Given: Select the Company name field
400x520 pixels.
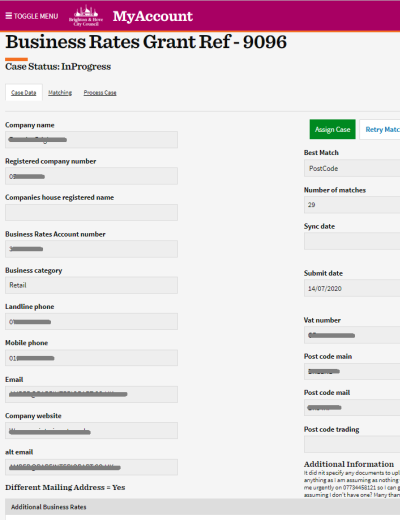Looking at the screenshot, I should 91,140.
